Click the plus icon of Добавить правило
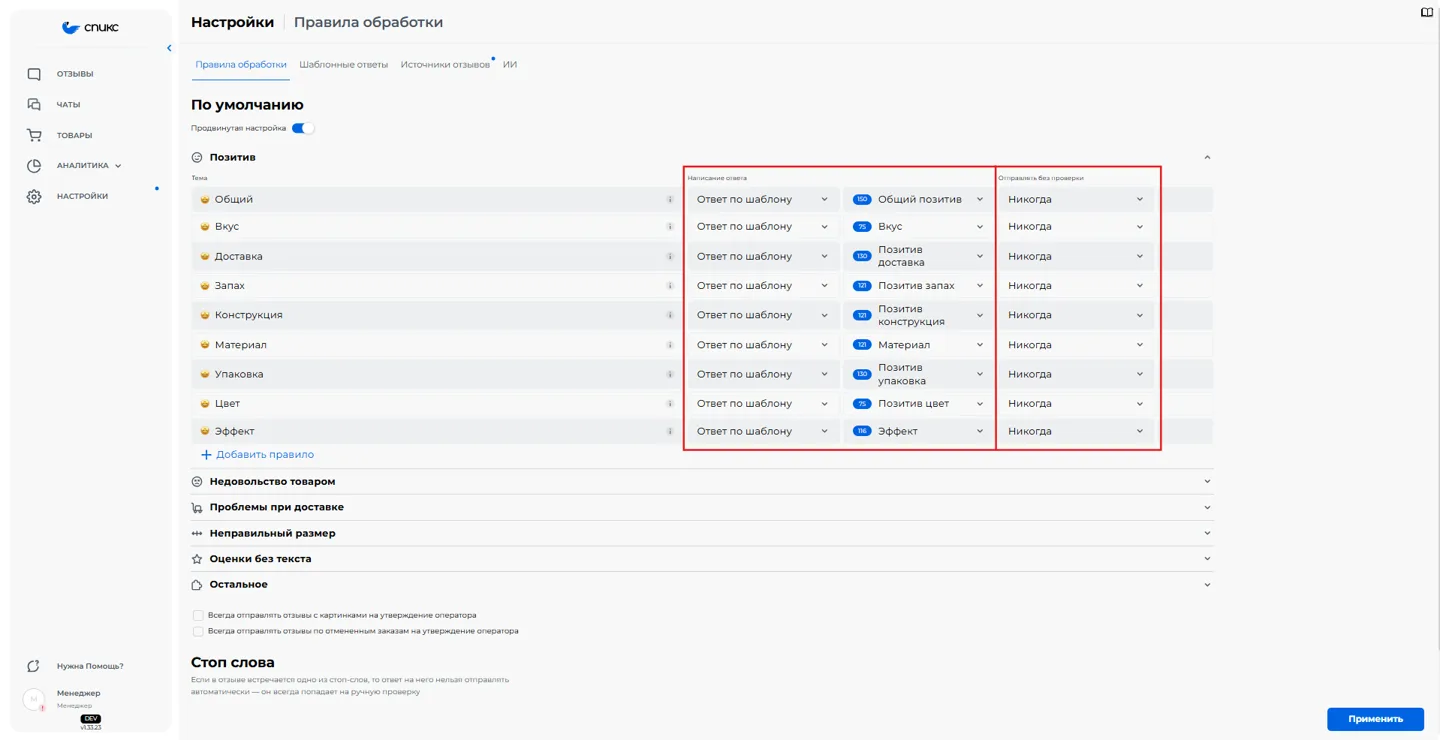This screenshot has width=1440, height=740. point(206,455)
